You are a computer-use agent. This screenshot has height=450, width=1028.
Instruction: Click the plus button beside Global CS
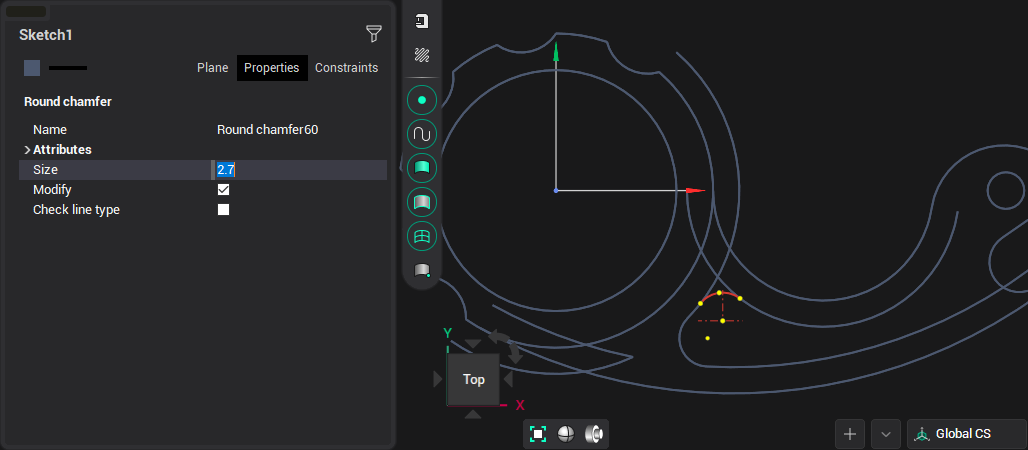tap(850, 434)
